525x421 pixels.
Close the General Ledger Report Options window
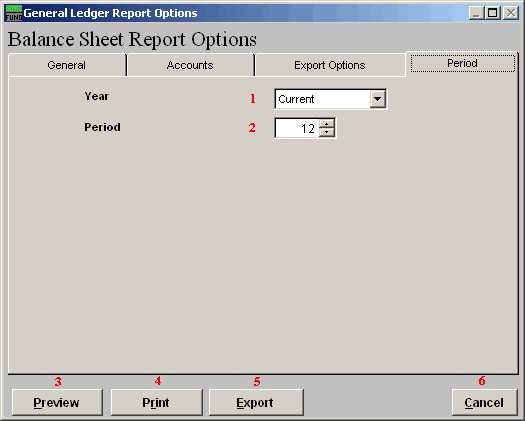tap(511, 13)
